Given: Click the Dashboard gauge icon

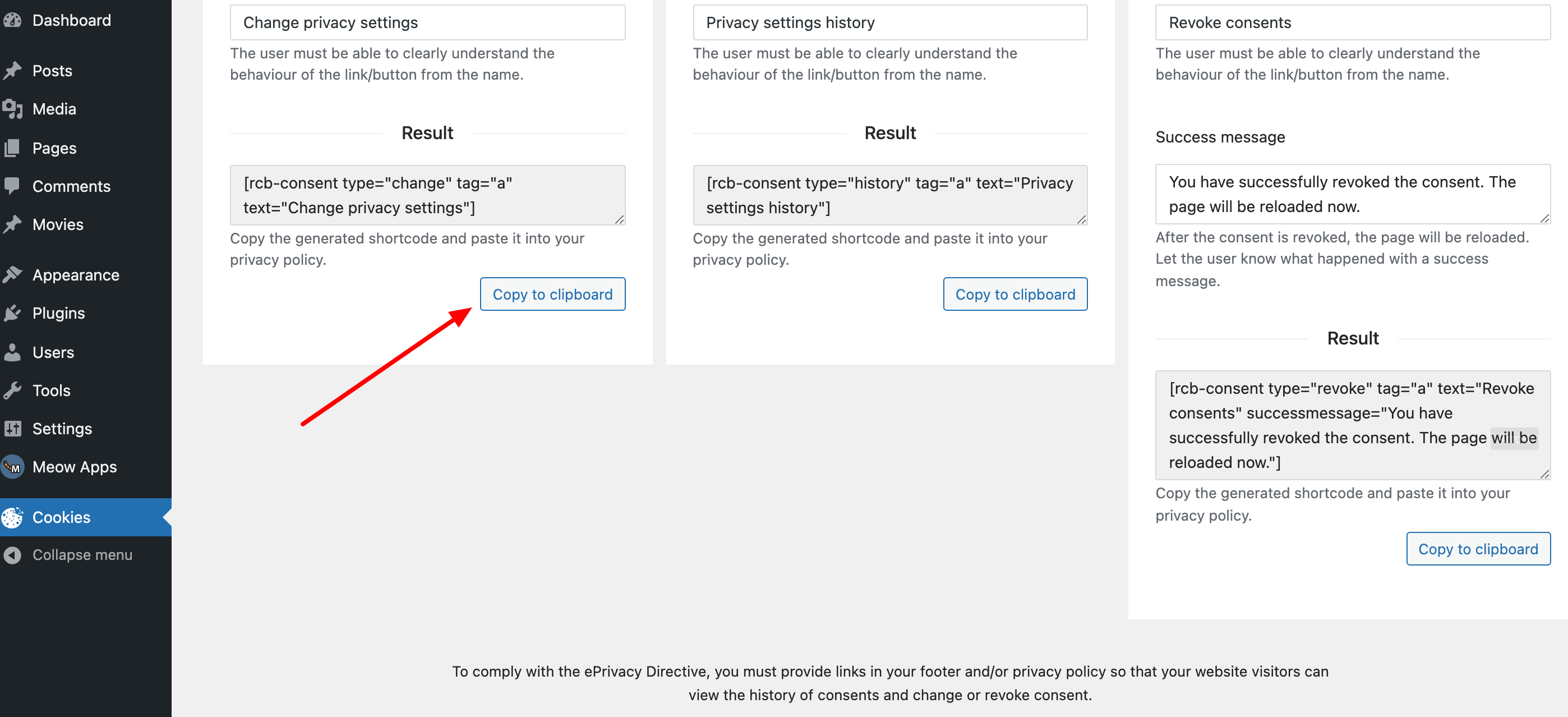Looking at the screenshot, I should [12, 21].
